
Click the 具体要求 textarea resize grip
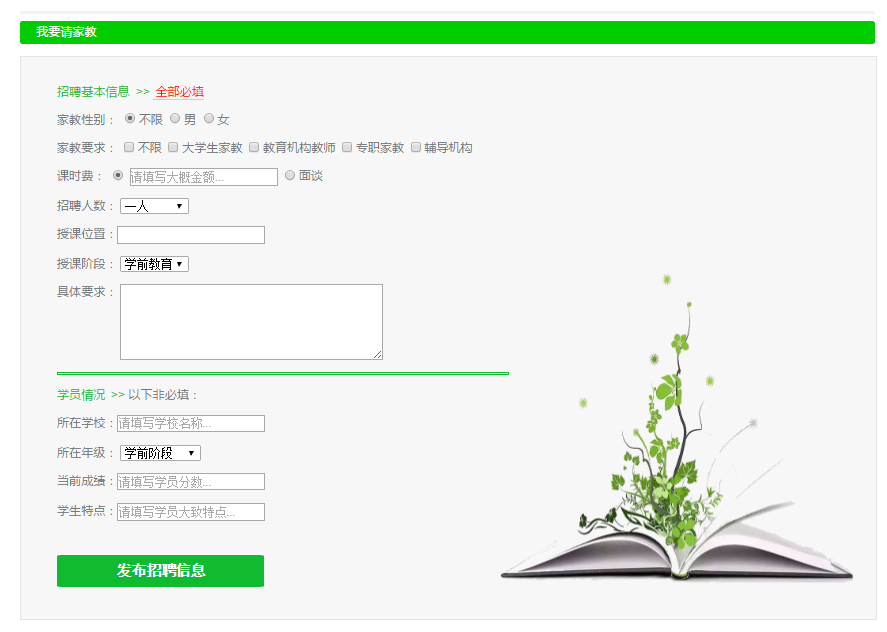tap(378, 355)
